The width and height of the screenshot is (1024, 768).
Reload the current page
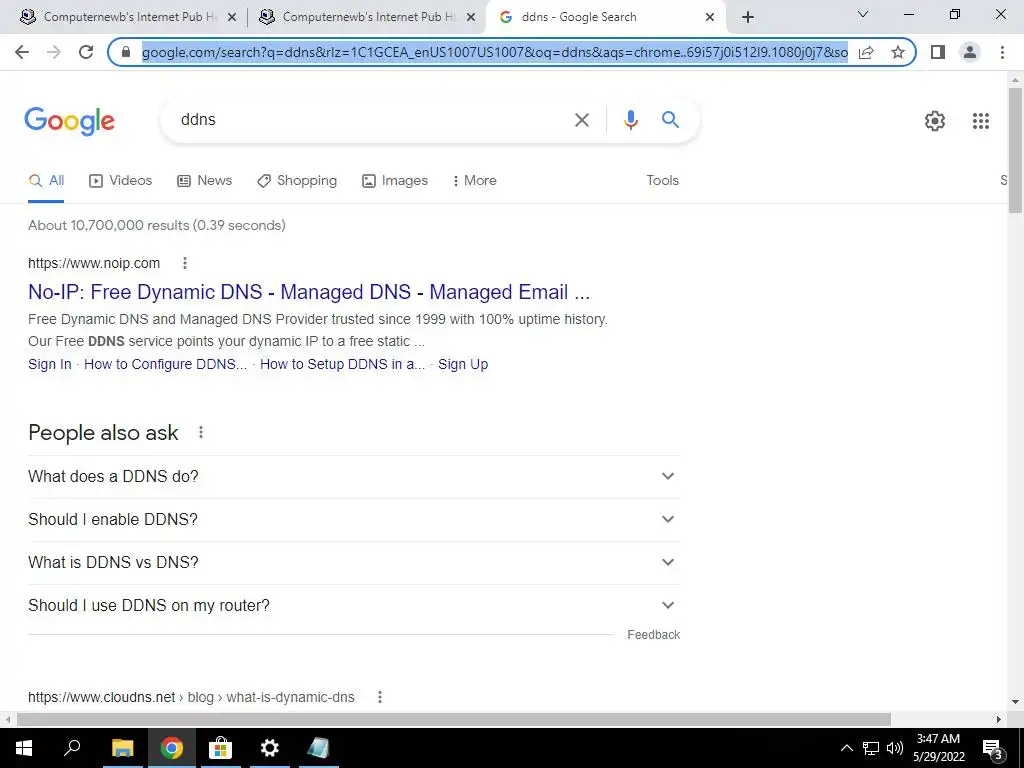[86, 52]
